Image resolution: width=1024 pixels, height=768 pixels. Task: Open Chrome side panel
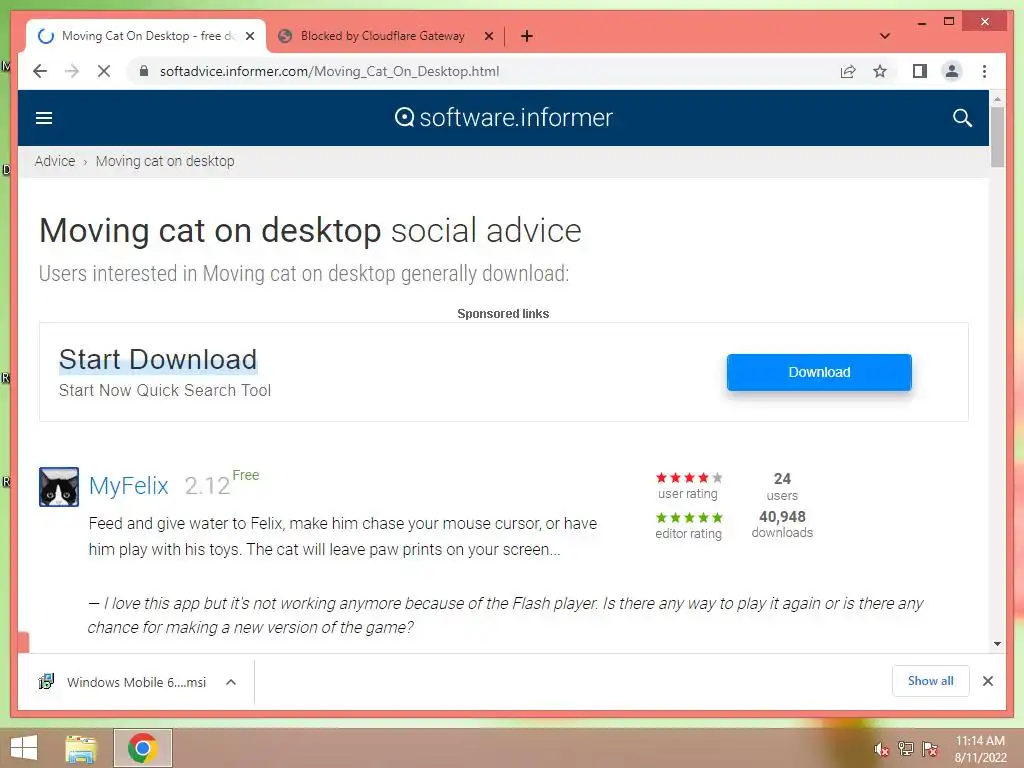click(920, 71)
